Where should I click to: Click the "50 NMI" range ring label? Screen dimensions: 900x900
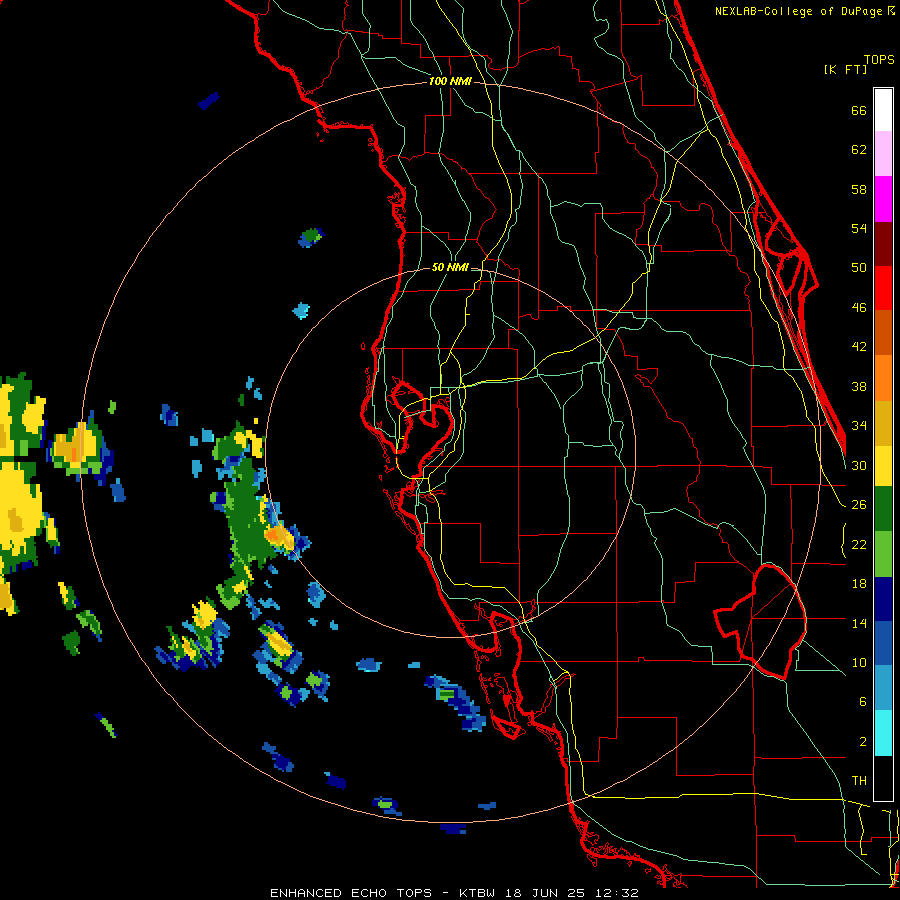[x=449, y=267]
